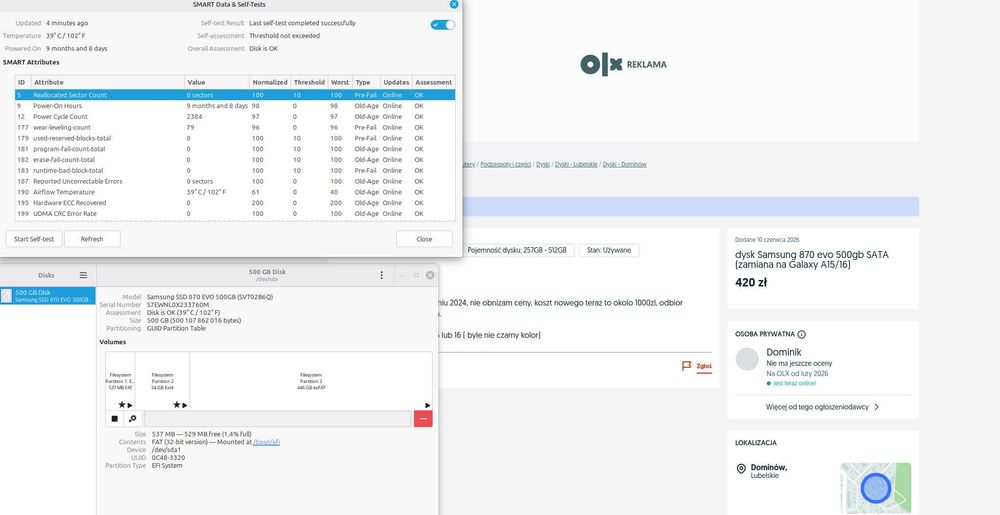This screenshot has width=1000, height=515.
Task: Sort by the Updates column header
Action: [396, 82]
